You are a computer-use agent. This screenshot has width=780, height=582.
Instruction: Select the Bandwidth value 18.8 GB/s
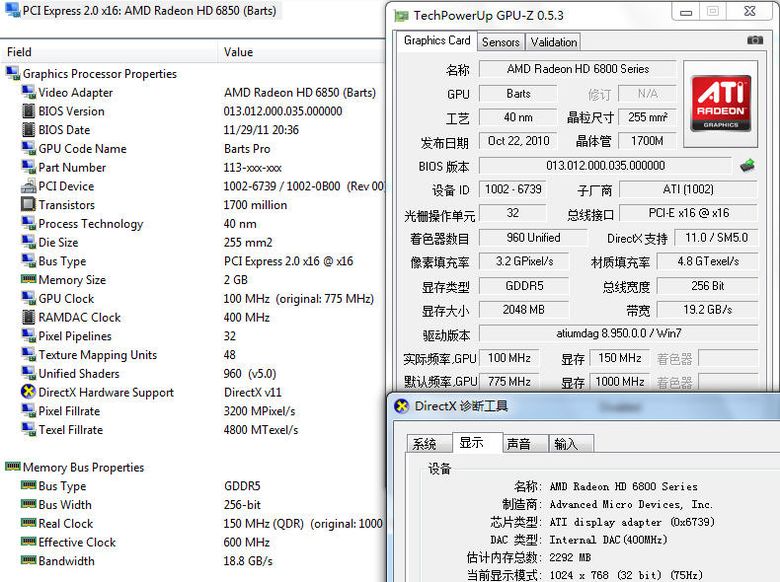[x=248, y=561]
